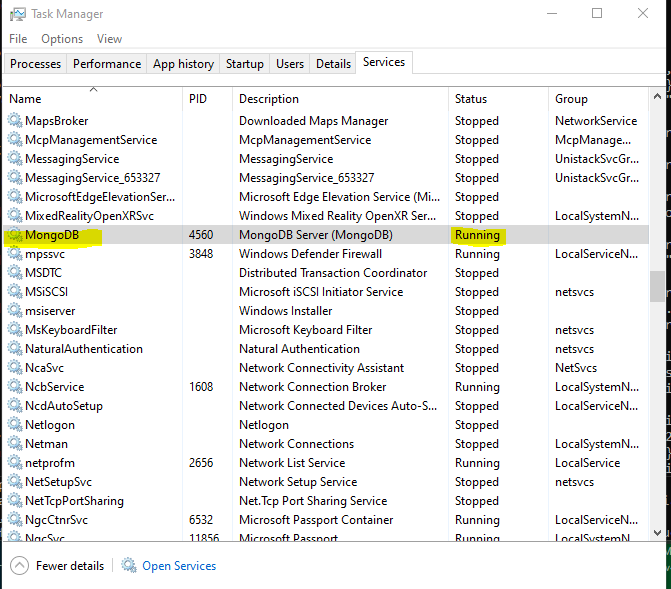The width and height of the screenshot is (671, 589).
Task: Sort services by Status column header
Action: click(x=471, y=99)
